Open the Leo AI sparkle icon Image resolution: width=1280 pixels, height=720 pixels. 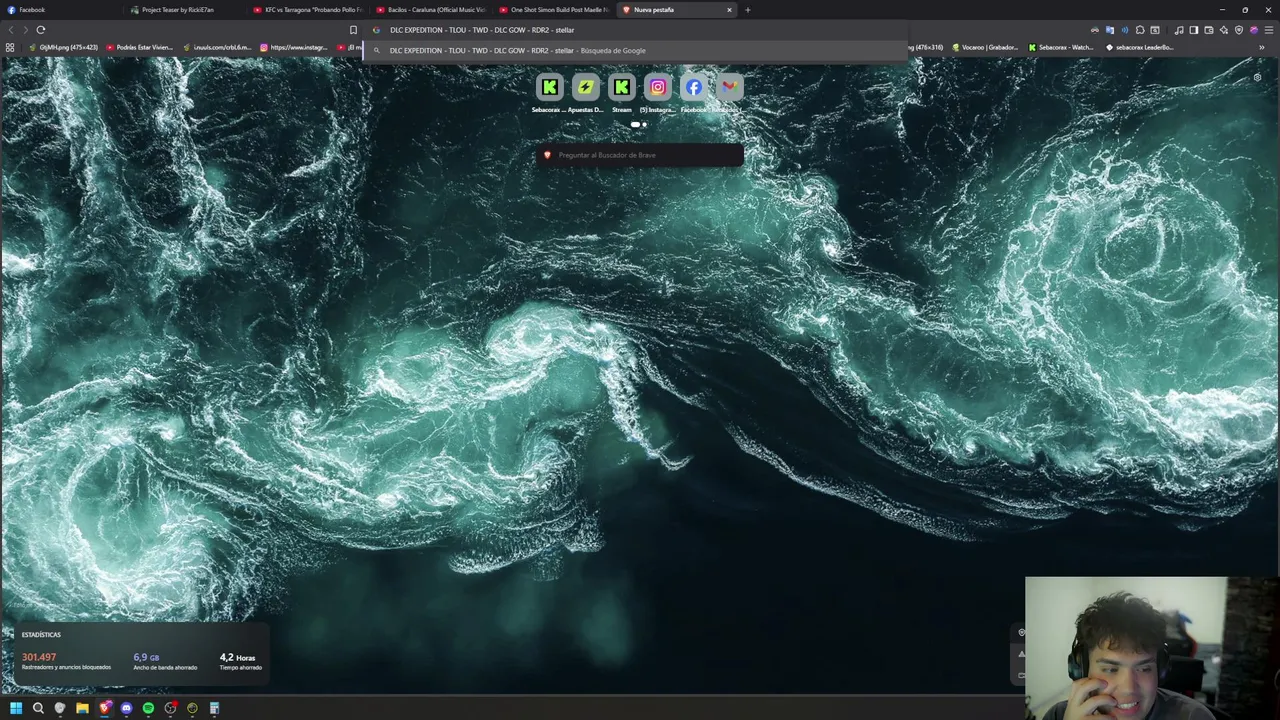[1224, 30]
